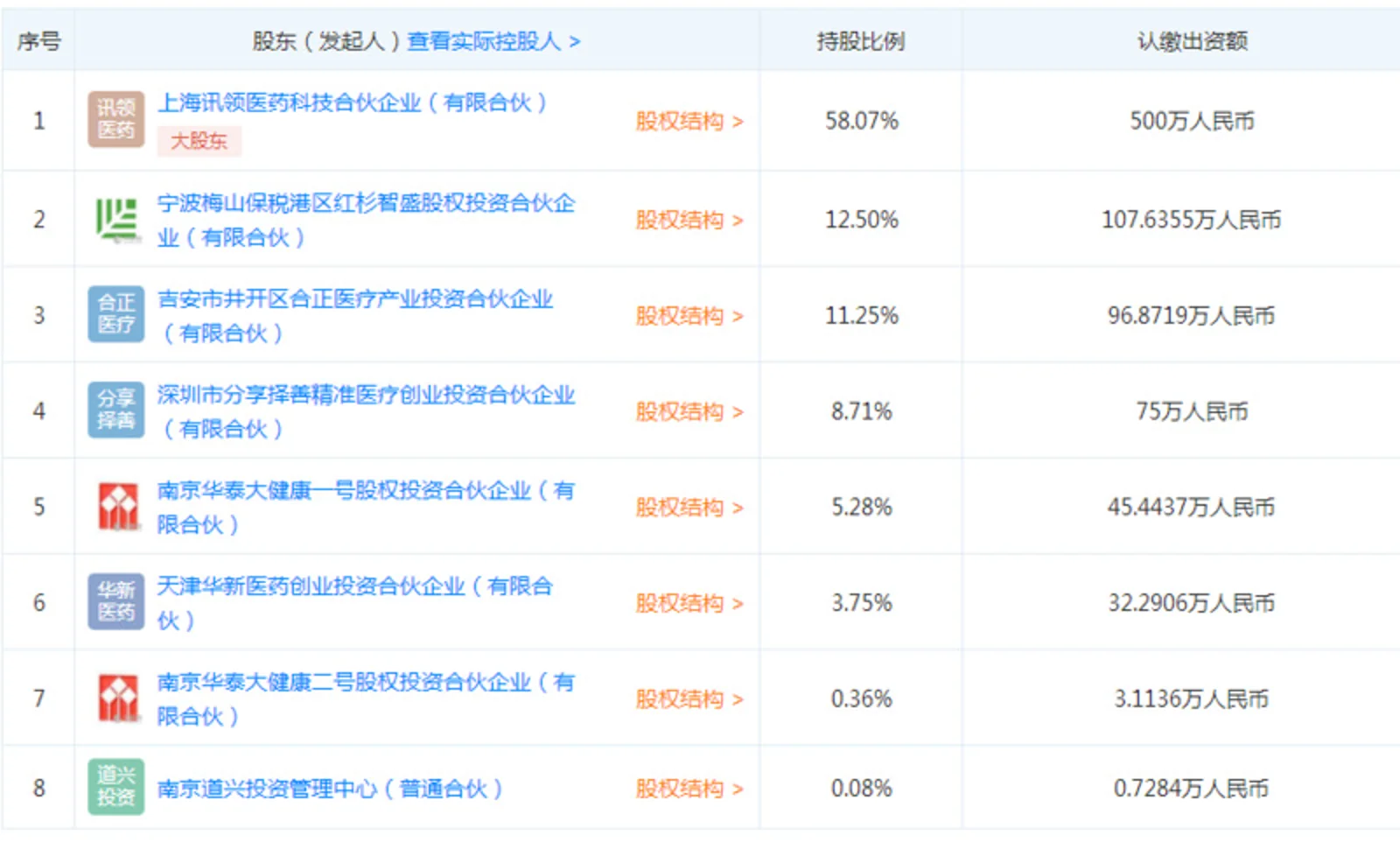Click the 道兴投资 logo icon
The image size is (1400, 856).
coord(115,787)
